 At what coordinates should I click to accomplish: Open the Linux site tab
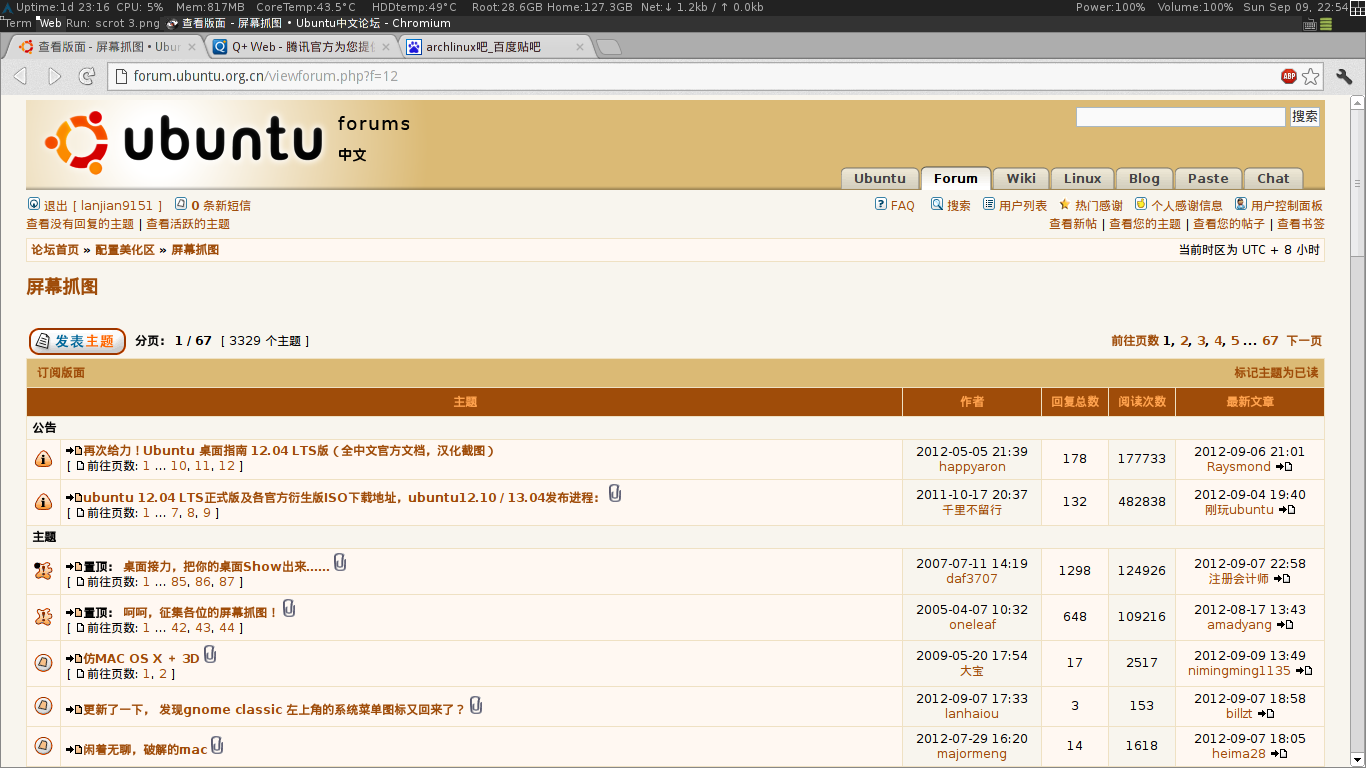pyautogui.click(x=1082, y=179)
